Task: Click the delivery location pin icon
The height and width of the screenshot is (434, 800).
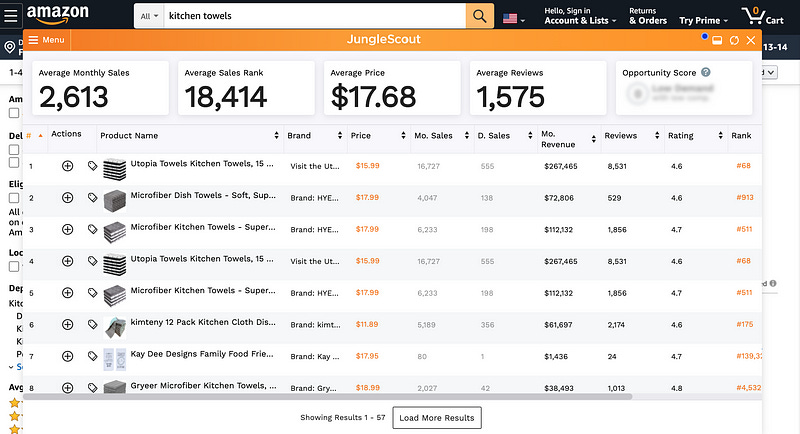Action: point(10,47)
